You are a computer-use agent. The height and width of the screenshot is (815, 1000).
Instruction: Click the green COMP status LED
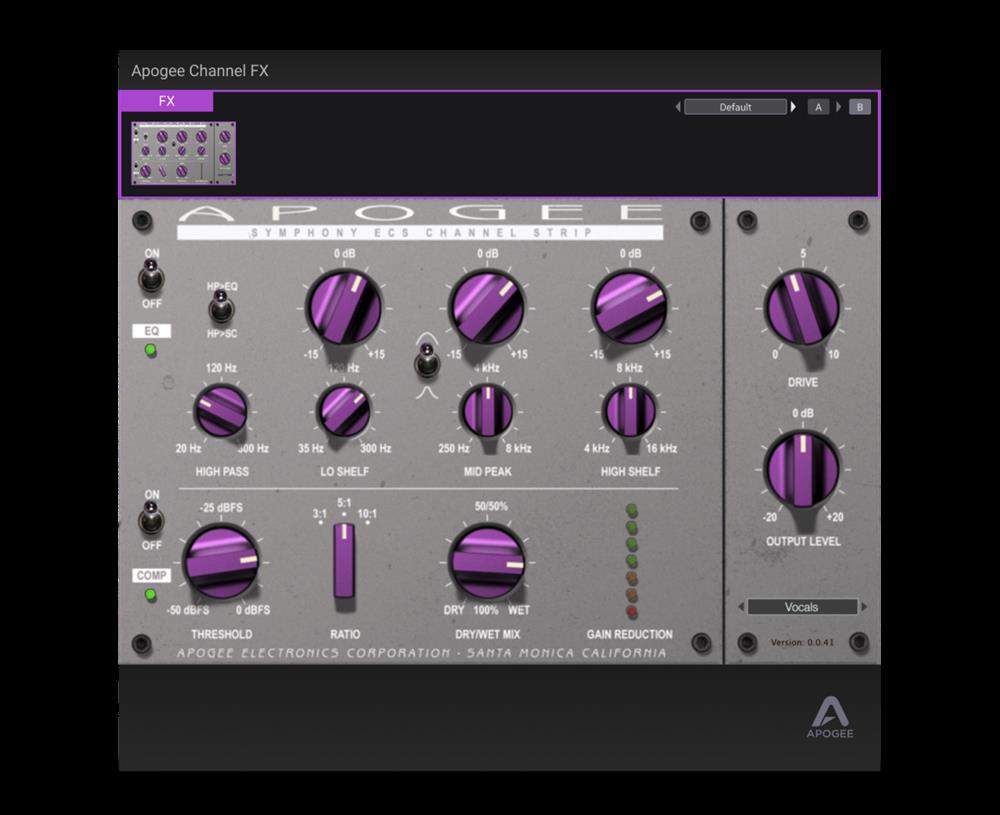[x=151, y=595]
